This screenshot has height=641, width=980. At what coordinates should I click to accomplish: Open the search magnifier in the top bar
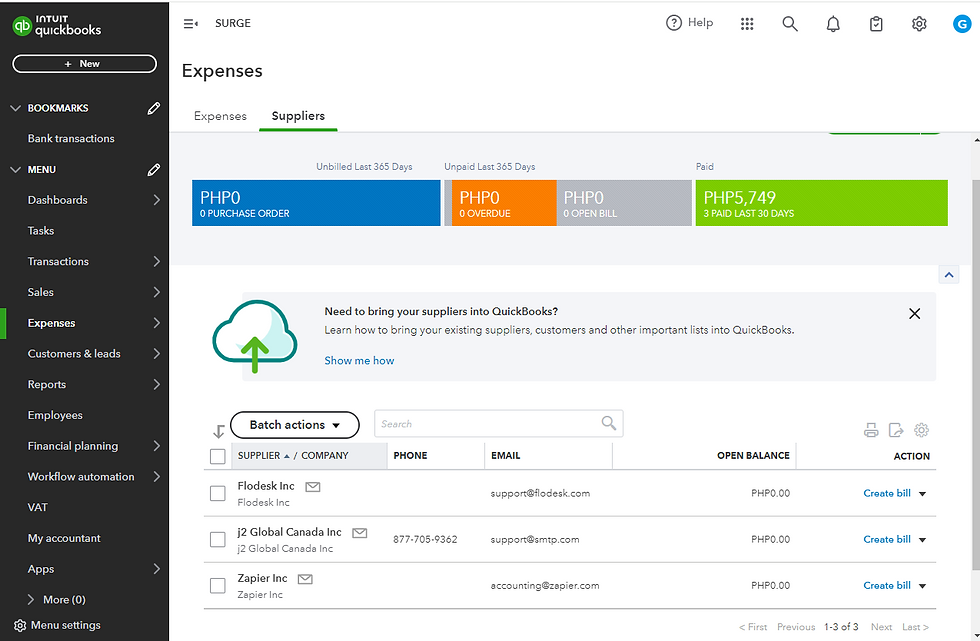(x=790, y=24)
